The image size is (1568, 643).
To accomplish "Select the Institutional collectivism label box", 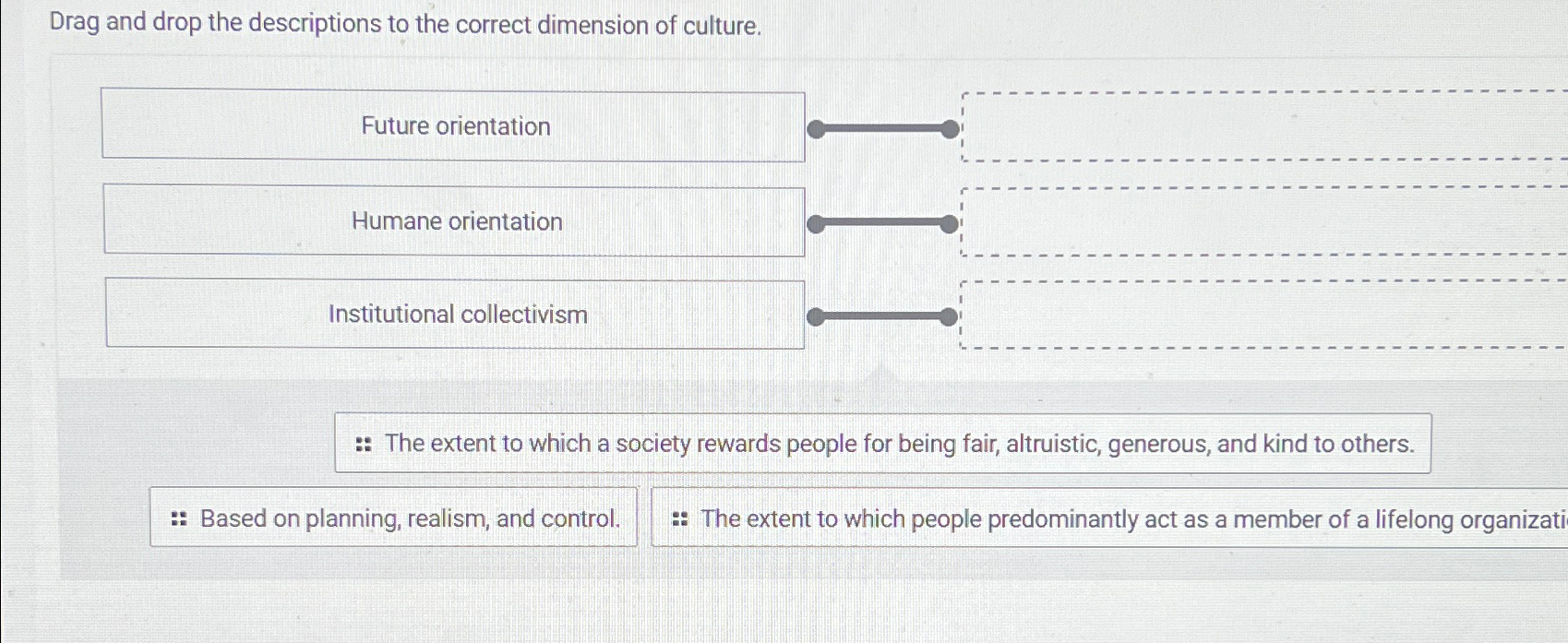I will pos(455,315).
